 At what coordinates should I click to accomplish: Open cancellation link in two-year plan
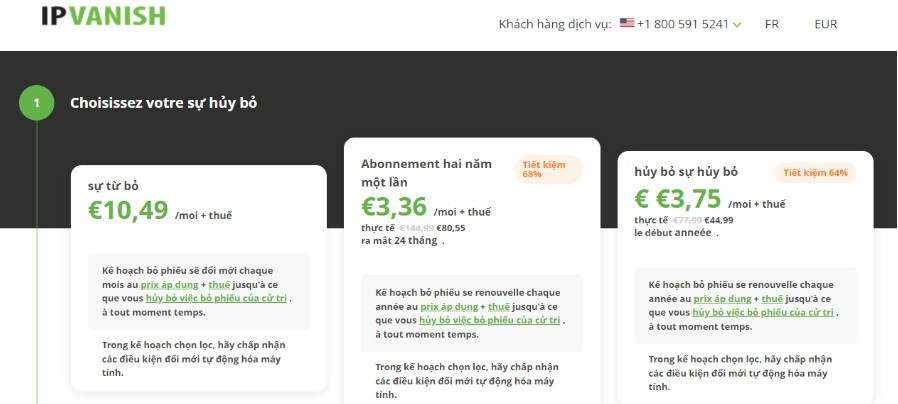(490, 320)
